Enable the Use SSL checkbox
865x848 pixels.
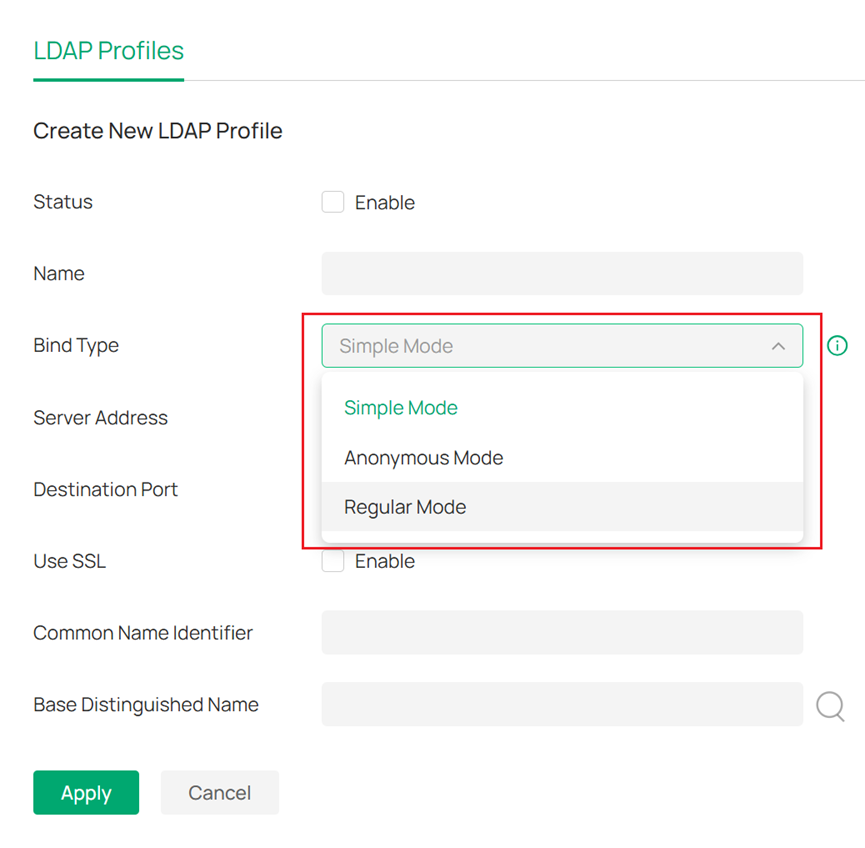click(333, 561)
